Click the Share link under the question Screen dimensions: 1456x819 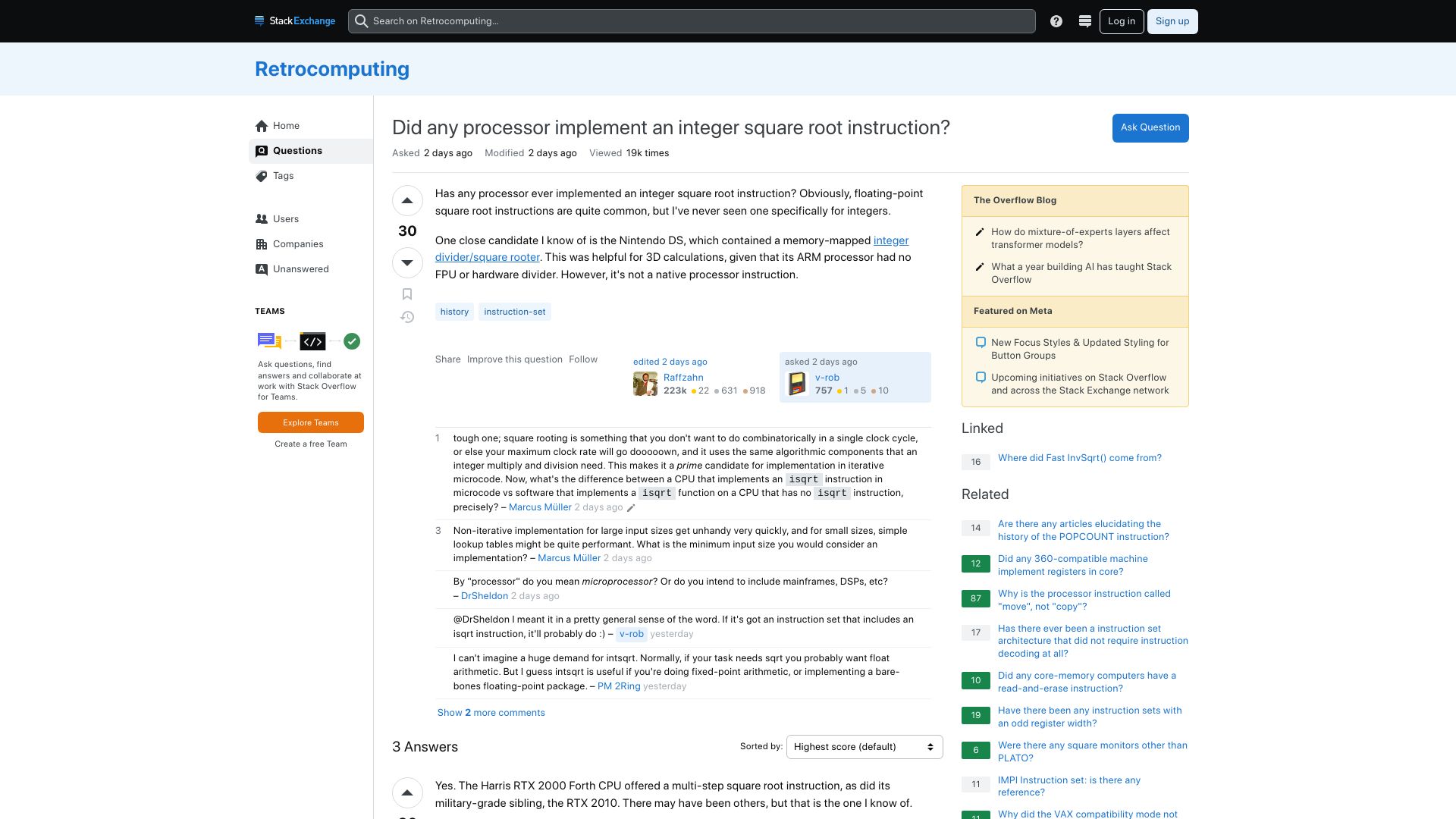click(447, 359)
